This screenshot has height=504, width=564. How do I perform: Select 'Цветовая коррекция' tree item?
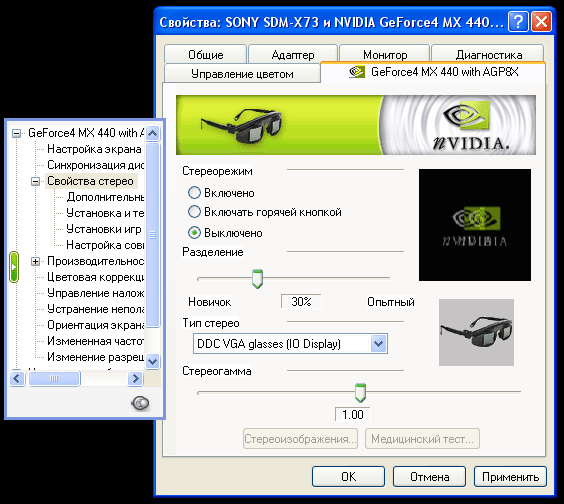pos(95,277)
